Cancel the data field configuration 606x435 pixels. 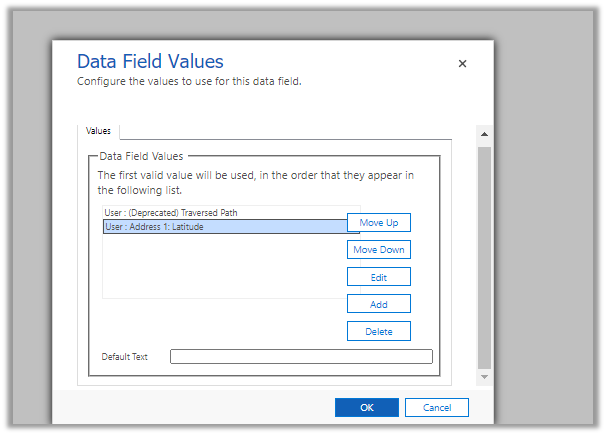(x=436, y=408)
